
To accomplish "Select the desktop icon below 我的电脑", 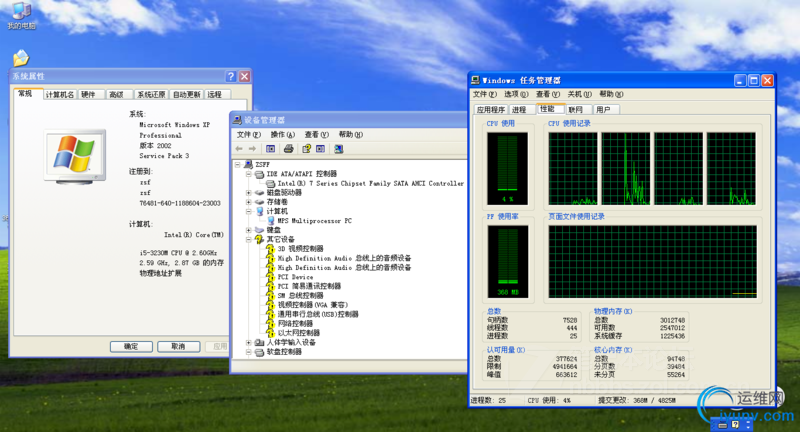I will tap(21, 58).
